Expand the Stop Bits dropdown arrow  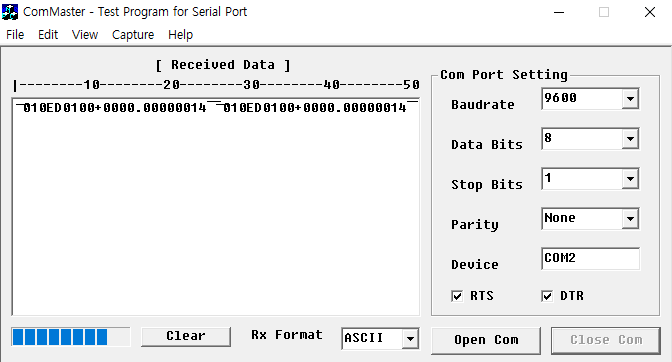pos(630,179)
